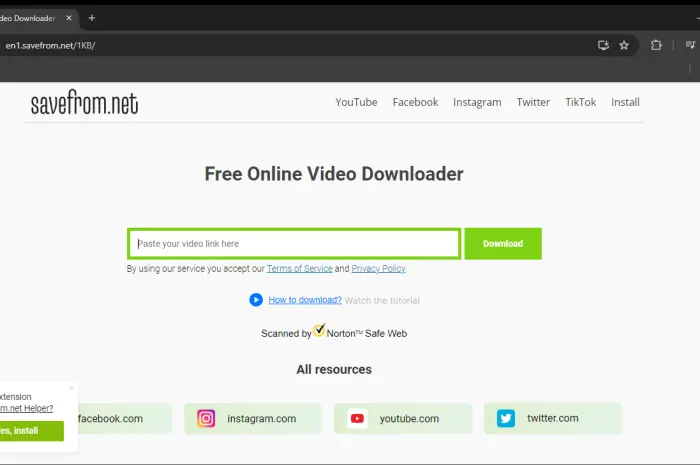The width and height of the screenshot is (700, 465).
Task: Click the 'Free Online Video Downloader' heading
Action: click(334, 174)
